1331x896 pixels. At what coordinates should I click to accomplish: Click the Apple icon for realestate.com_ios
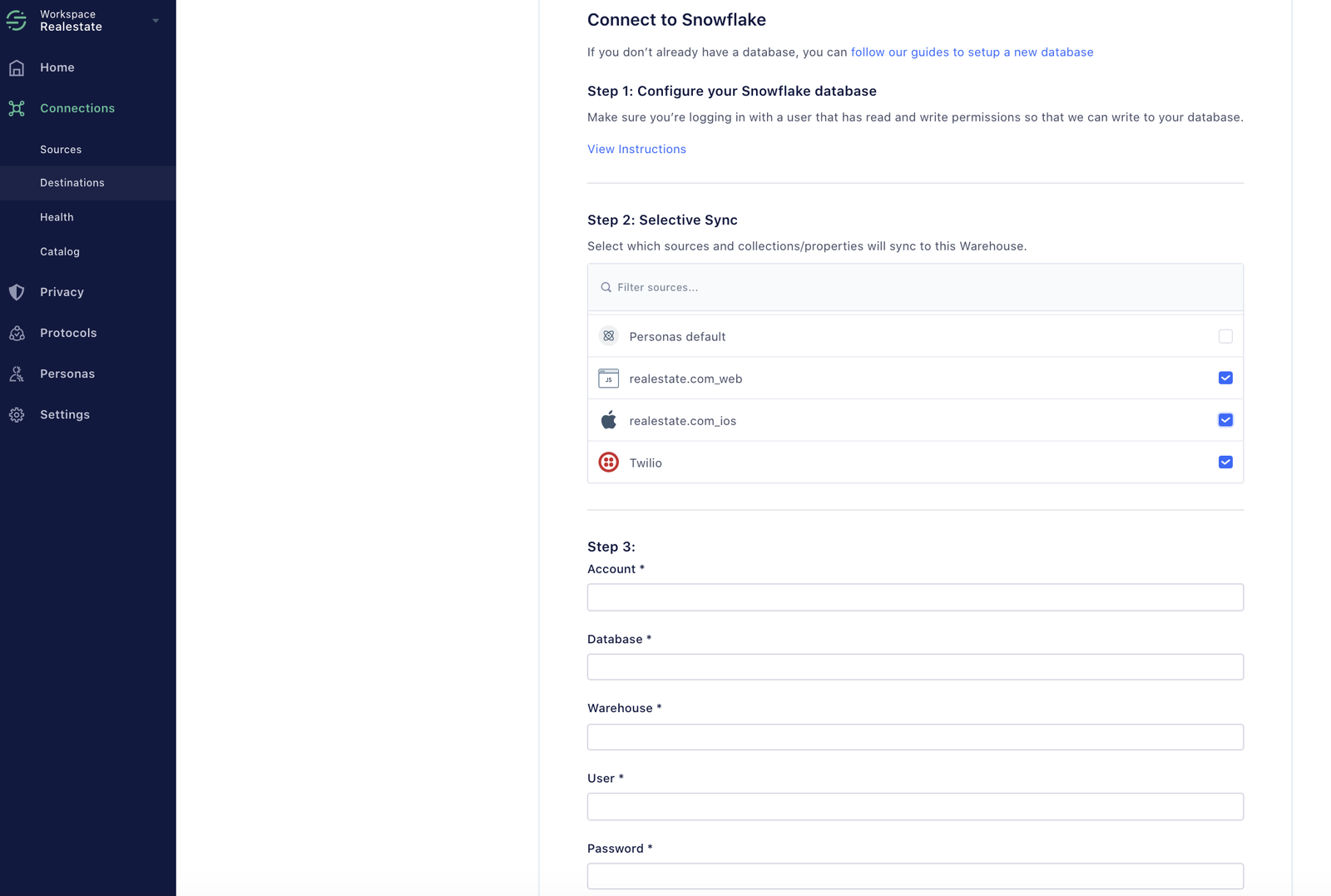pyautogui.click(x=609, y=420)
